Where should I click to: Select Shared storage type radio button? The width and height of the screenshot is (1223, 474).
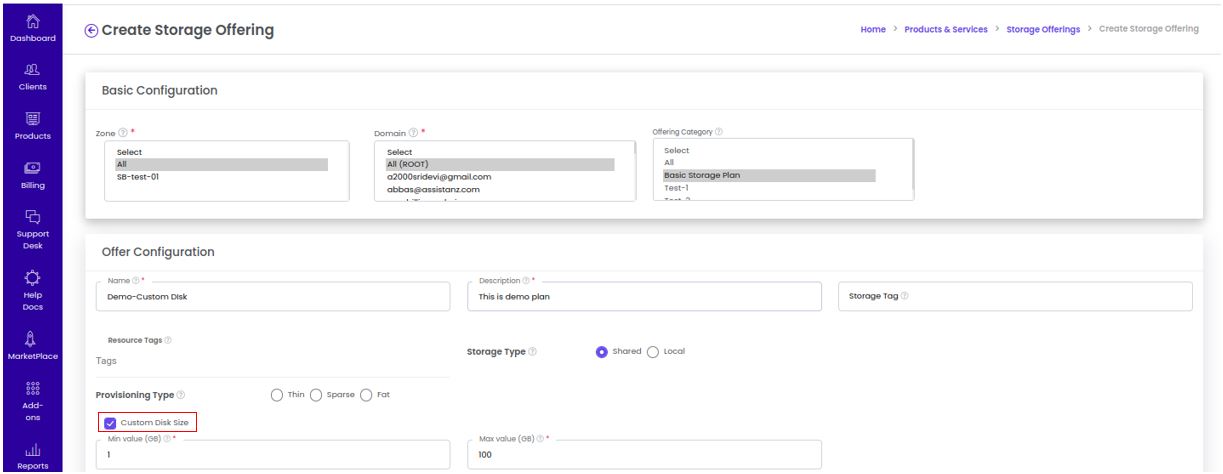click(x=602, y=351)
